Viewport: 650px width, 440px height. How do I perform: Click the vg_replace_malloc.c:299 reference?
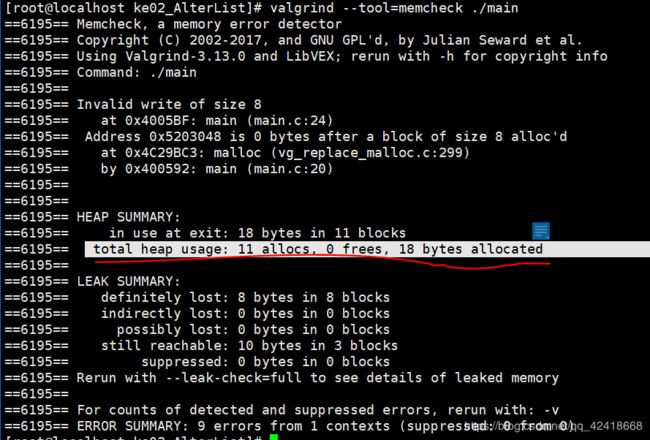[x=370, y=153]
